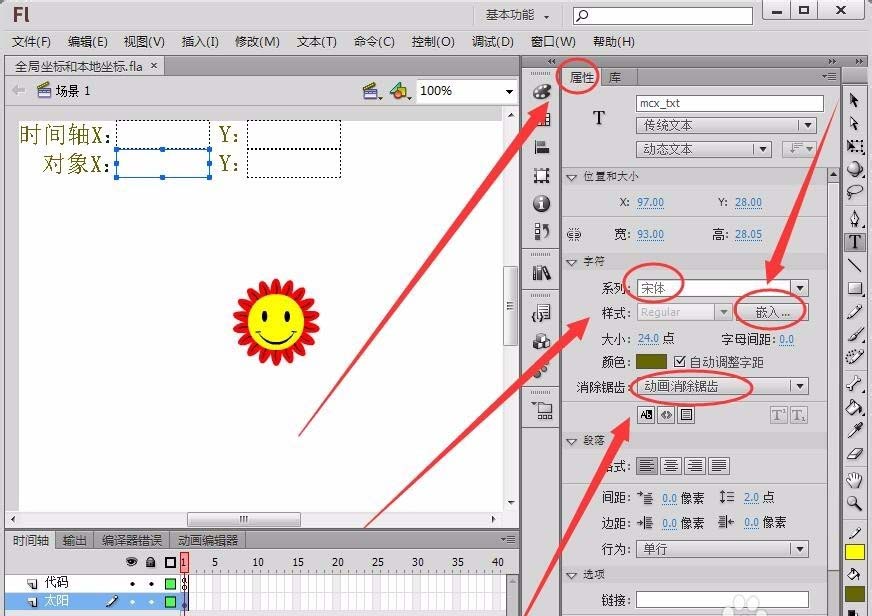Select the Pen tool
Screen dimensions: 872x616
[x=855, y=218]
